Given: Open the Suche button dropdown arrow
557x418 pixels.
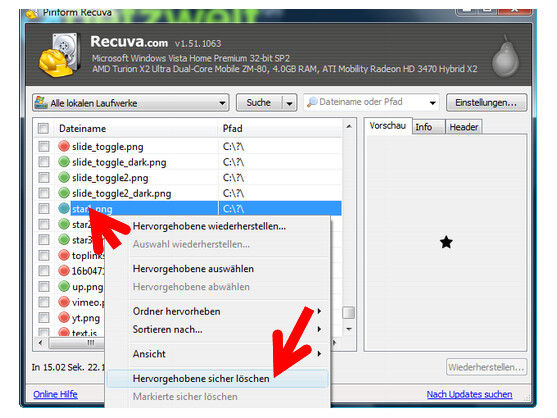Looking at the screenshot, I should coord(290,103).
